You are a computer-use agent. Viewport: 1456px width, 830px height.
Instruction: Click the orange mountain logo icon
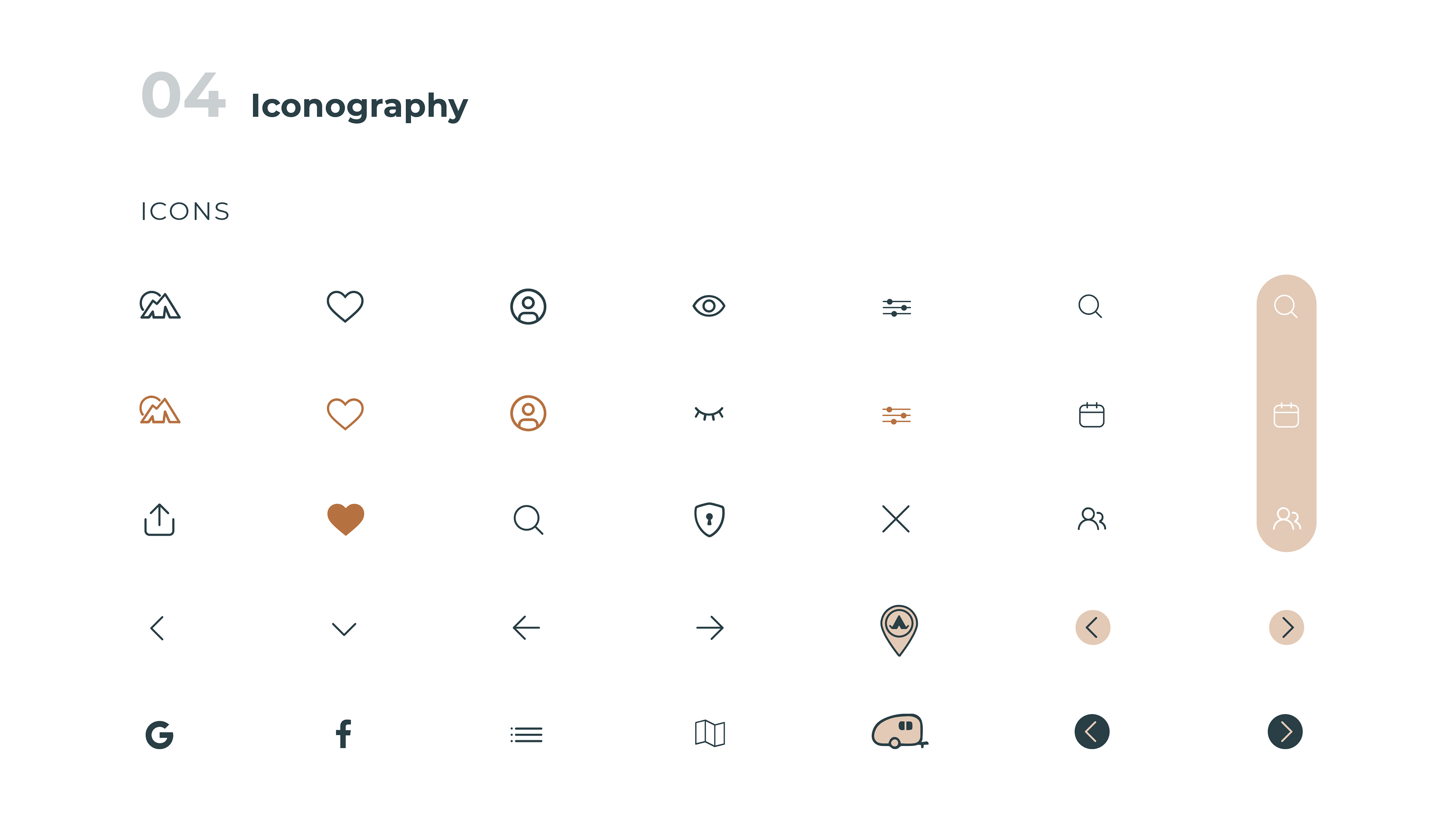[x=160, y=410]
